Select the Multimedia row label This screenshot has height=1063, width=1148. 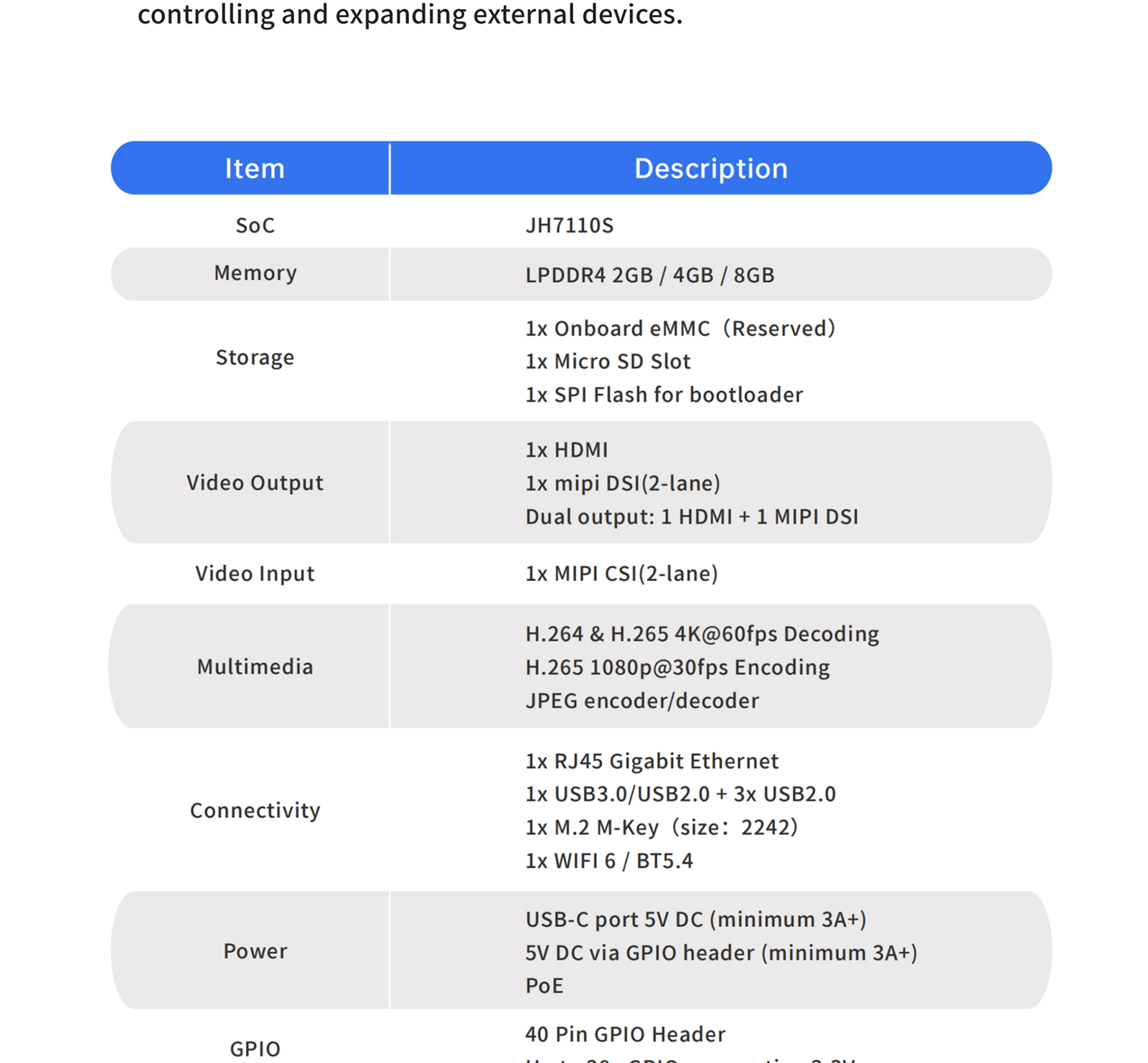click(255, 666)
